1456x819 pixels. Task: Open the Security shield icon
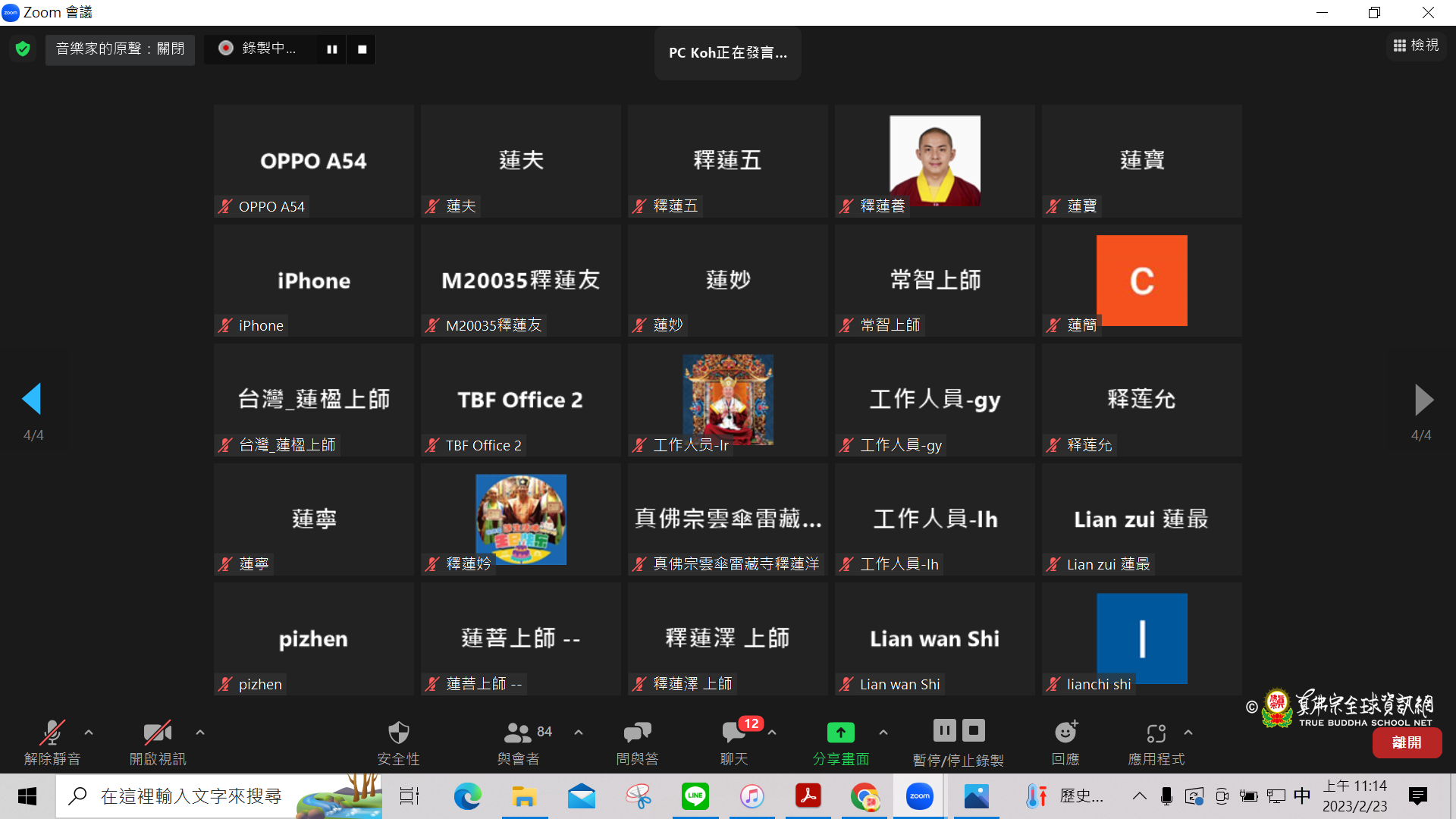click(398, 733)
